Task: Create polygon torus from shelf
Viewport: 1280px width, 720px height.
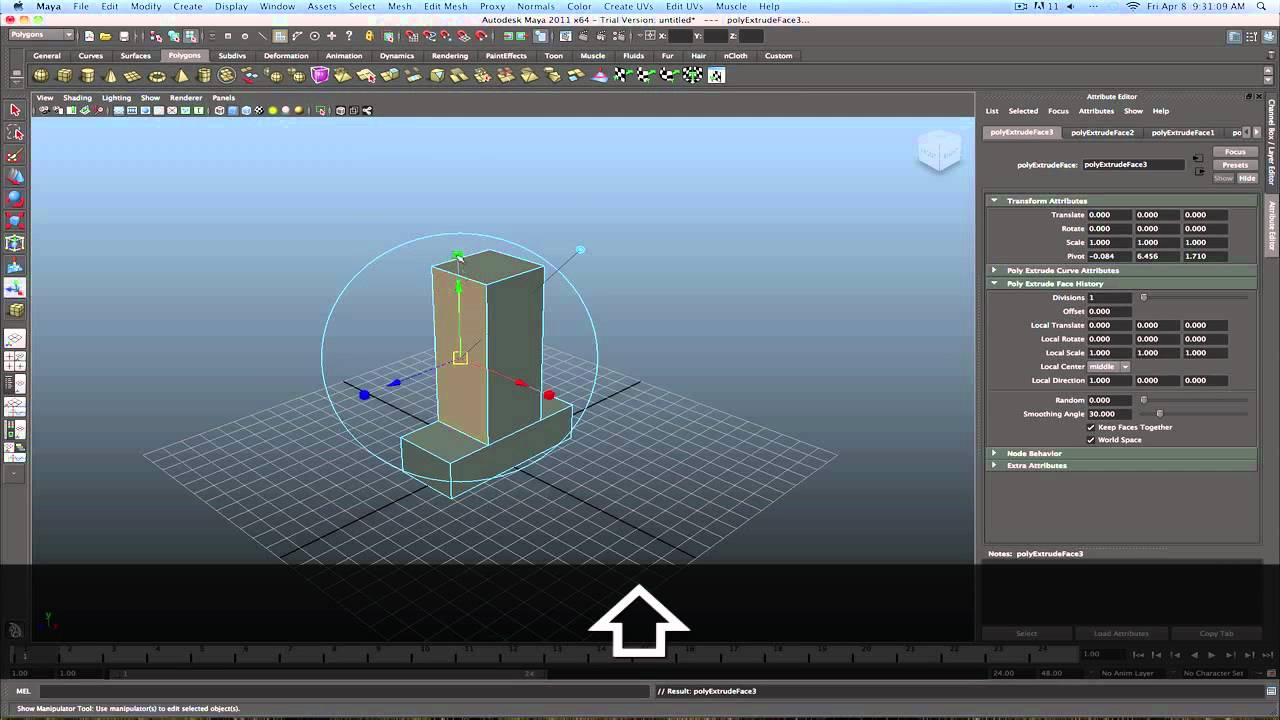Action: tap(157, 75)
